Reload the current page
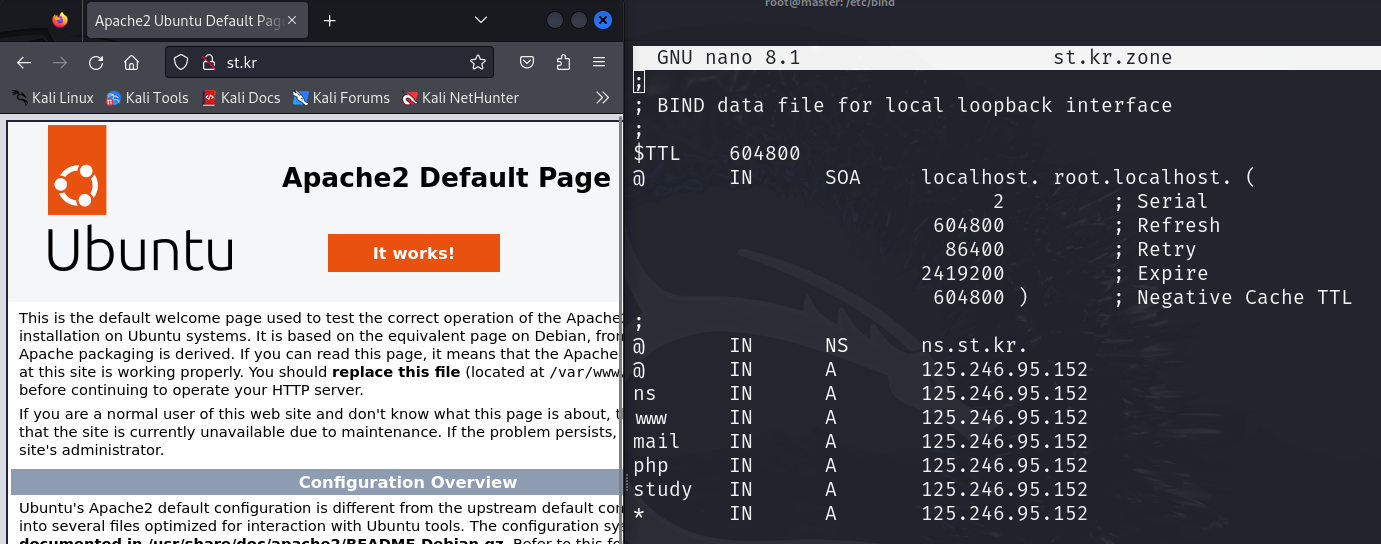This screenshot has height=544, width=1381. pos(96,62)
